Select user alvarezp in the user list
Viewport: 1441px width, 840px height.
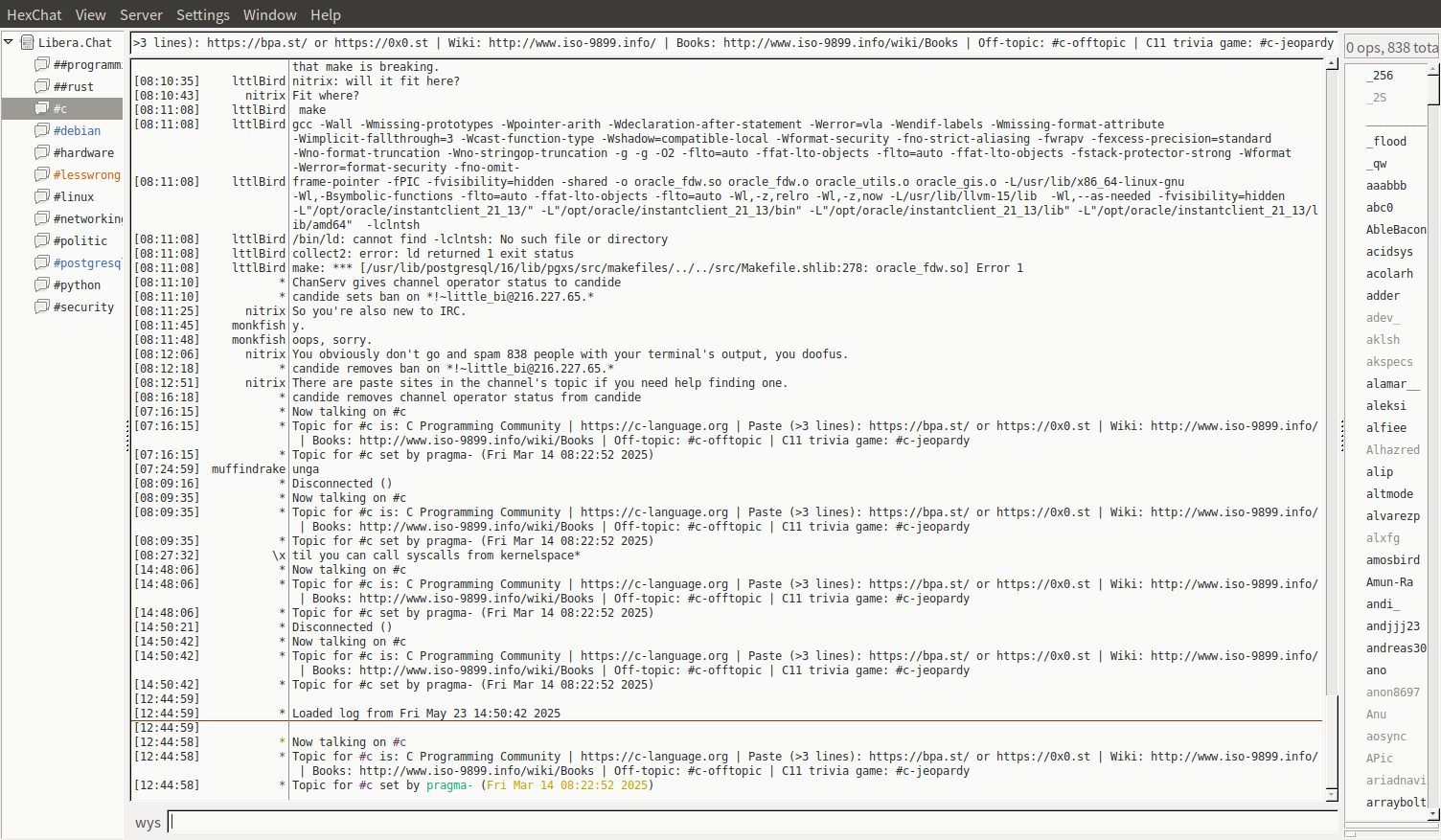click(1393, 515)
